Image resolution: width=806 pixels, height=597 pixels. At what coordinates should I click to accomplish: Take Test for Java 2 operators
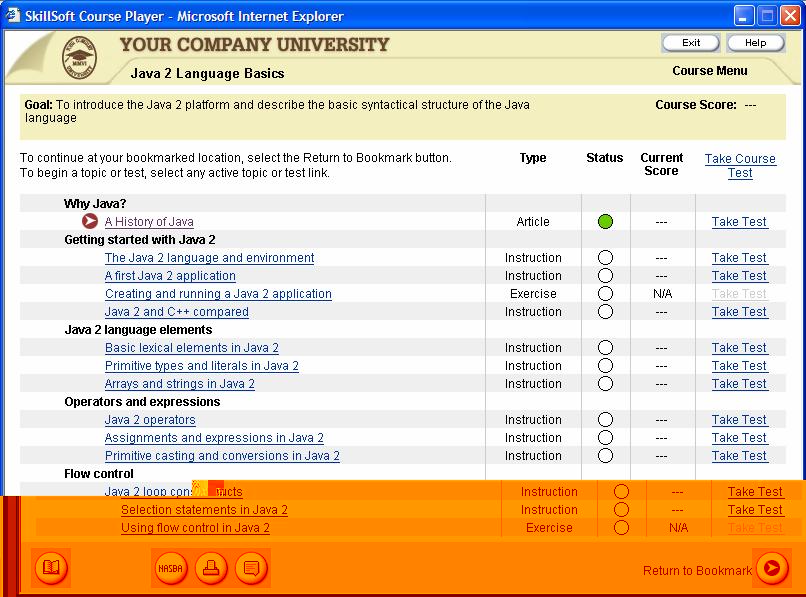[739, 420]
